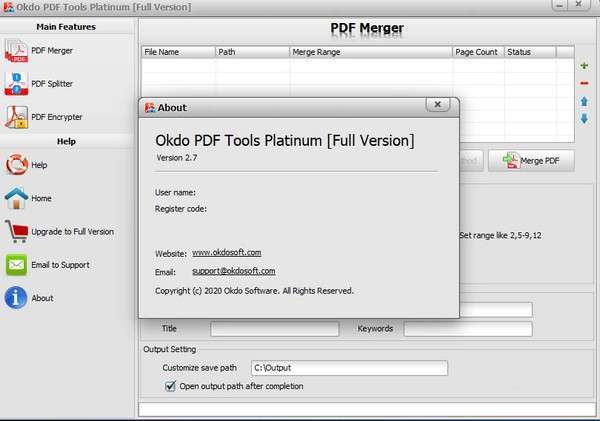The image size is (600, 421).
Task: Click the Merge Range column header
Action: pos(371,52)
